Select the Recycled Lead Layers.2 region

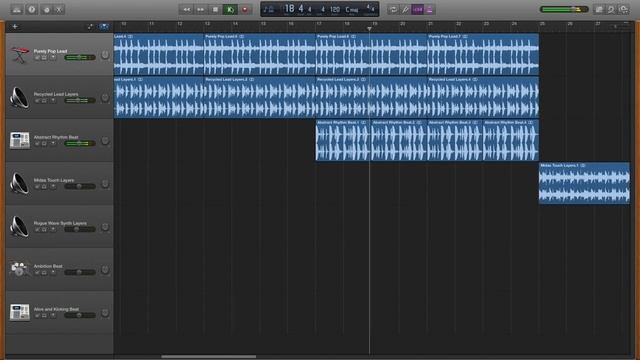tap(260, 97)
